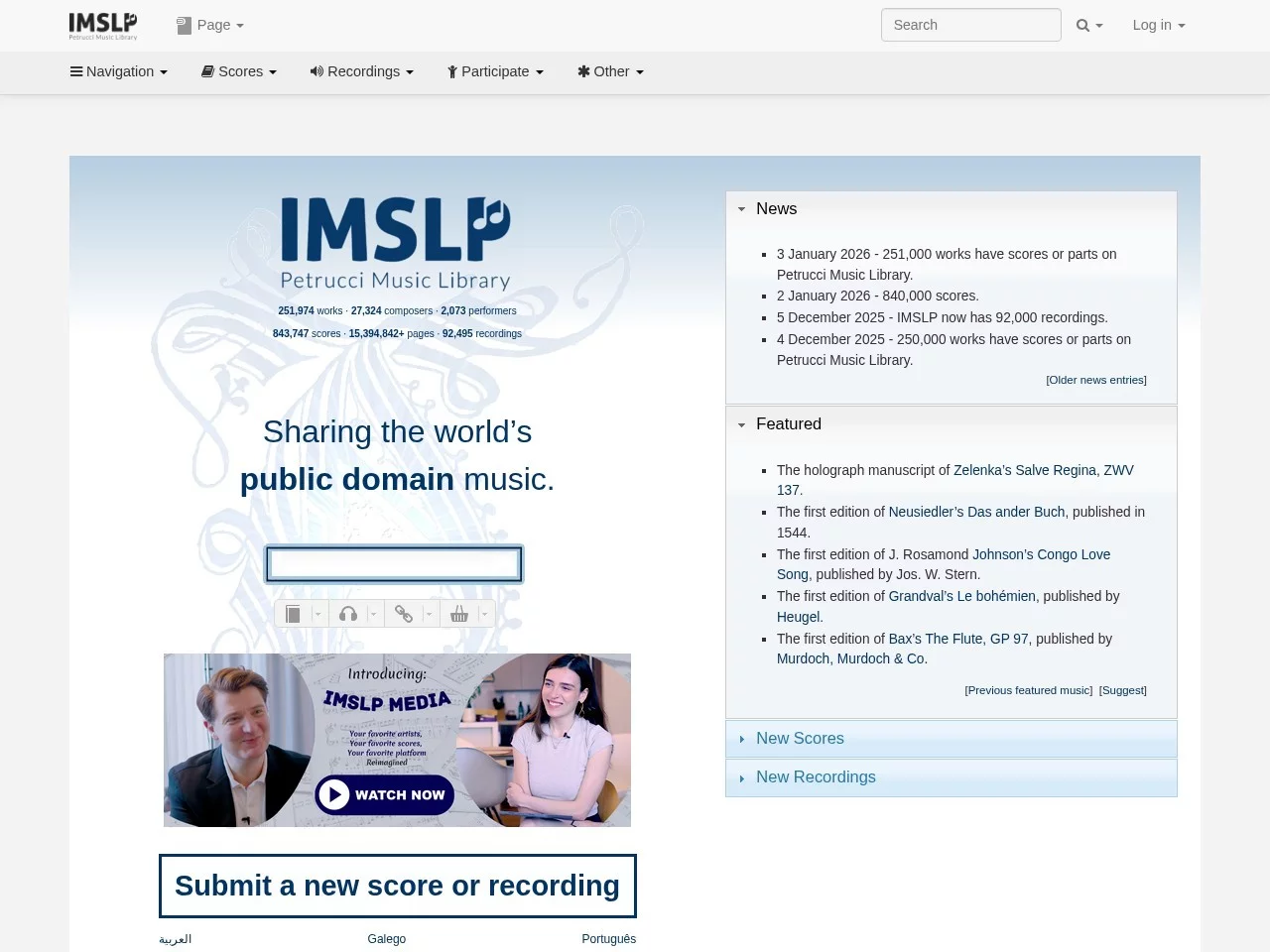Screen dimensions: 1270x952
Task: Click the shopping basket icon
Action: [460, 613]
